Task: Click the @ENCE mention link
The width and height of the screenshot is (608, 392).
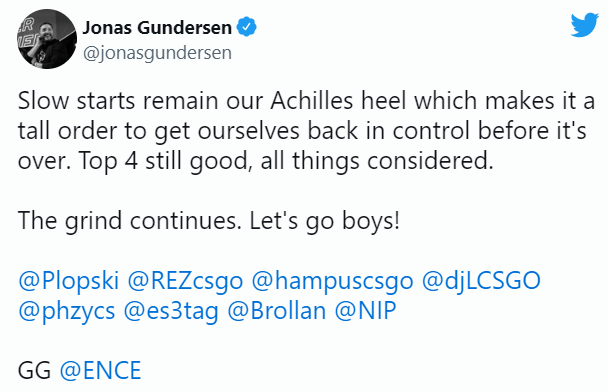Action: point(100,370)
